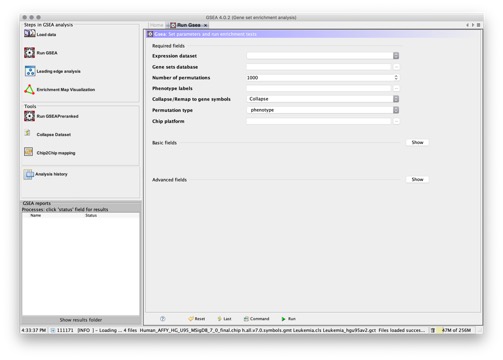This screenshot has width=503, height=360.
Task: Launch Run GSEAPreranked tool
Action: point(51,116)
